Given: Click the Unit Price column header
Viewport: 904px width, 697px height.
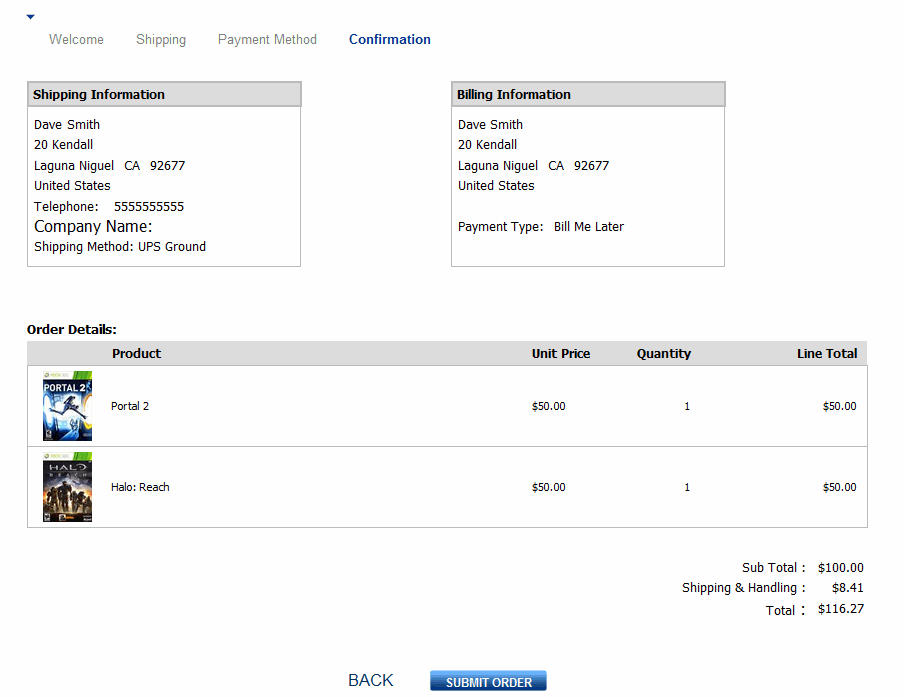Looking at the screenshot, I should click(x=561, y=354).
